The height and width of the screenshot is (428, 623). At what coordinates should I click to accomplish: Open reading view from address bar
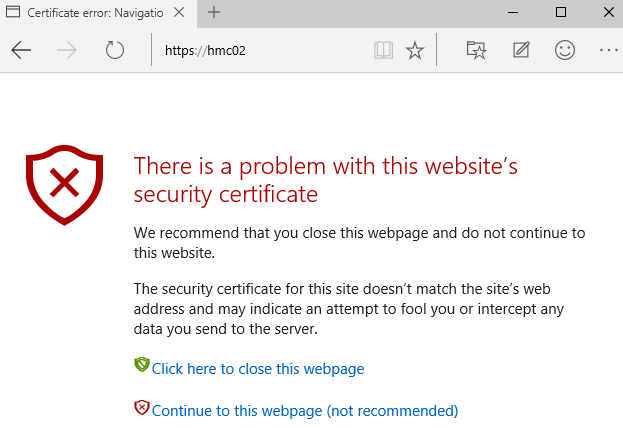[x=382, y=50]
